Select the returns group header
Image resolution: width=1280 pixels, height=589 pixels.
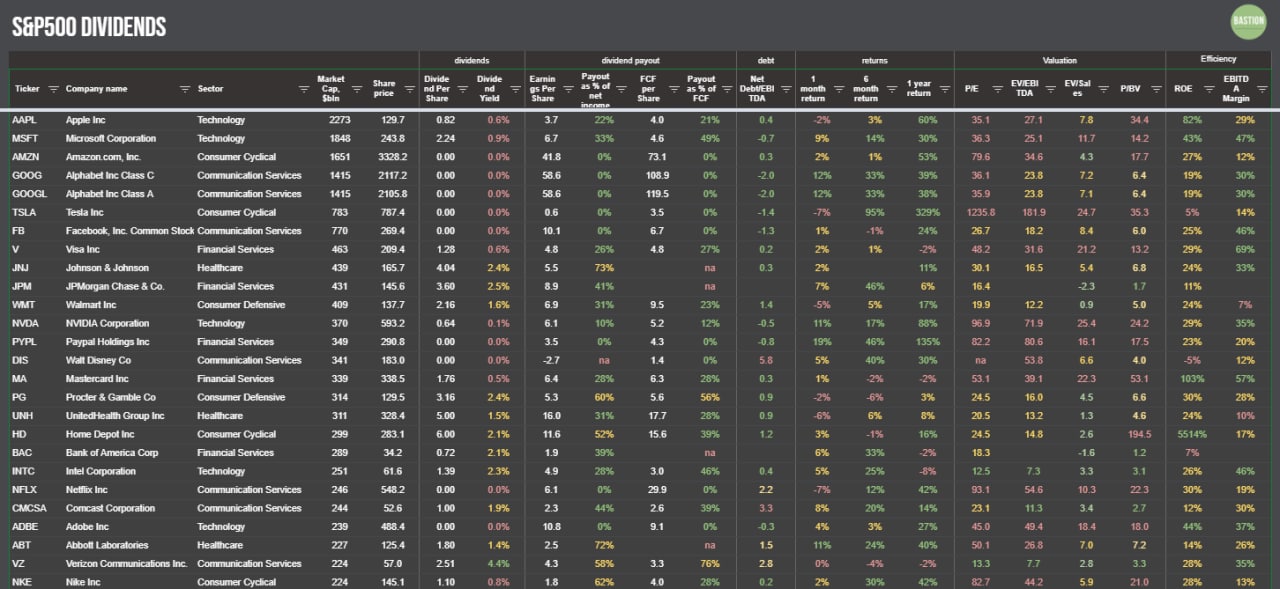pyautogui.click(x=875, y=60)
